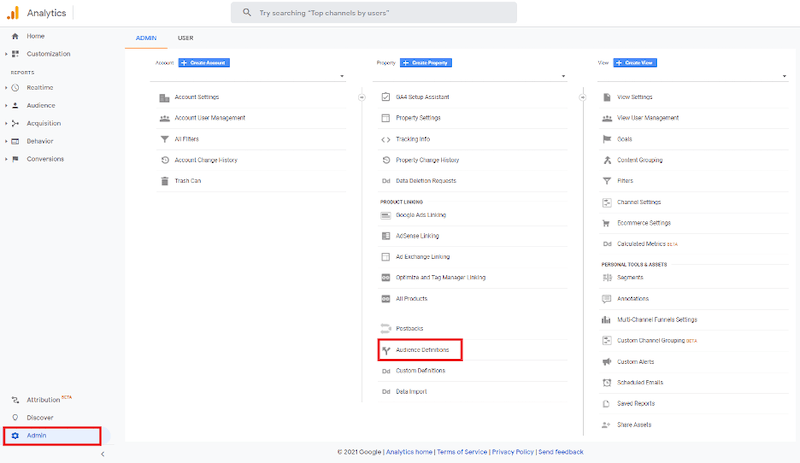Click the Ecommerce Settings cart icon

click(606, 223)
